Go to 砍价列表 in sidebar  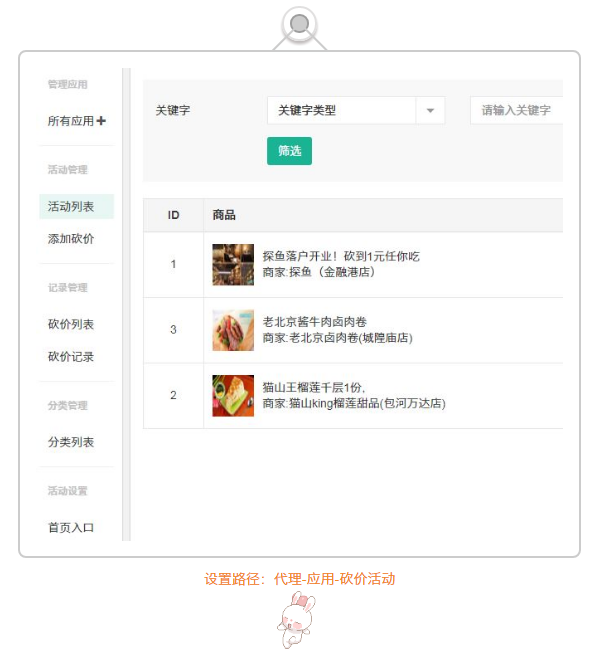click(x=71, y=324)
